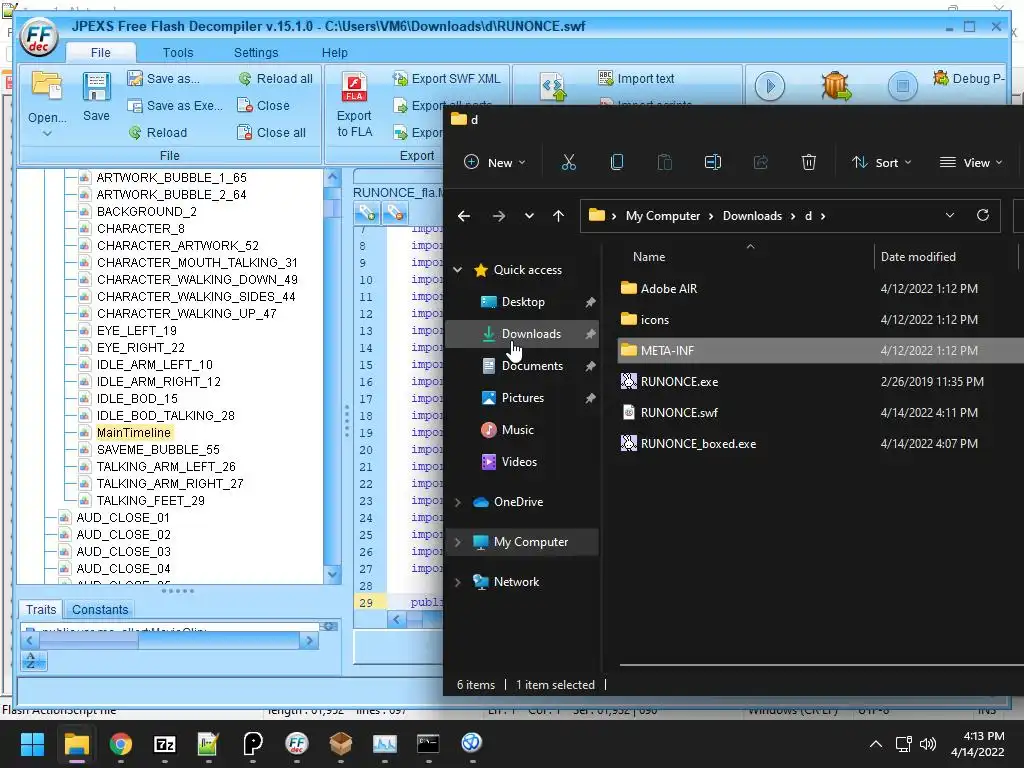
Task: Click the Debug bug icon
Action: tap(836, 86)
